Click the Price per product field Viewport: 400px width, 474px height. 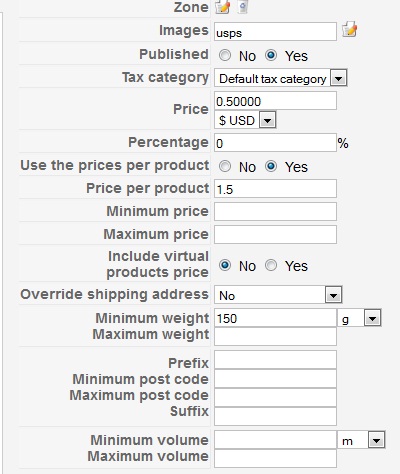(x=275, y=189)
